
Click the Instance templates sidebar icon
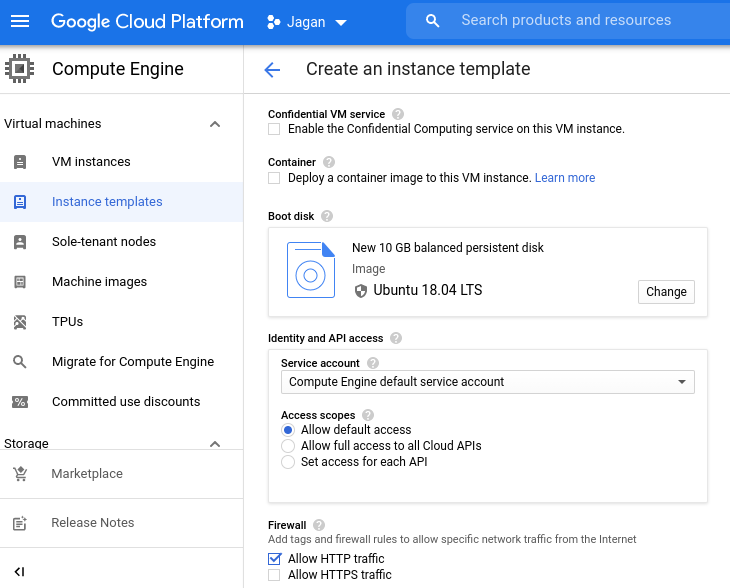pos(20,202)
